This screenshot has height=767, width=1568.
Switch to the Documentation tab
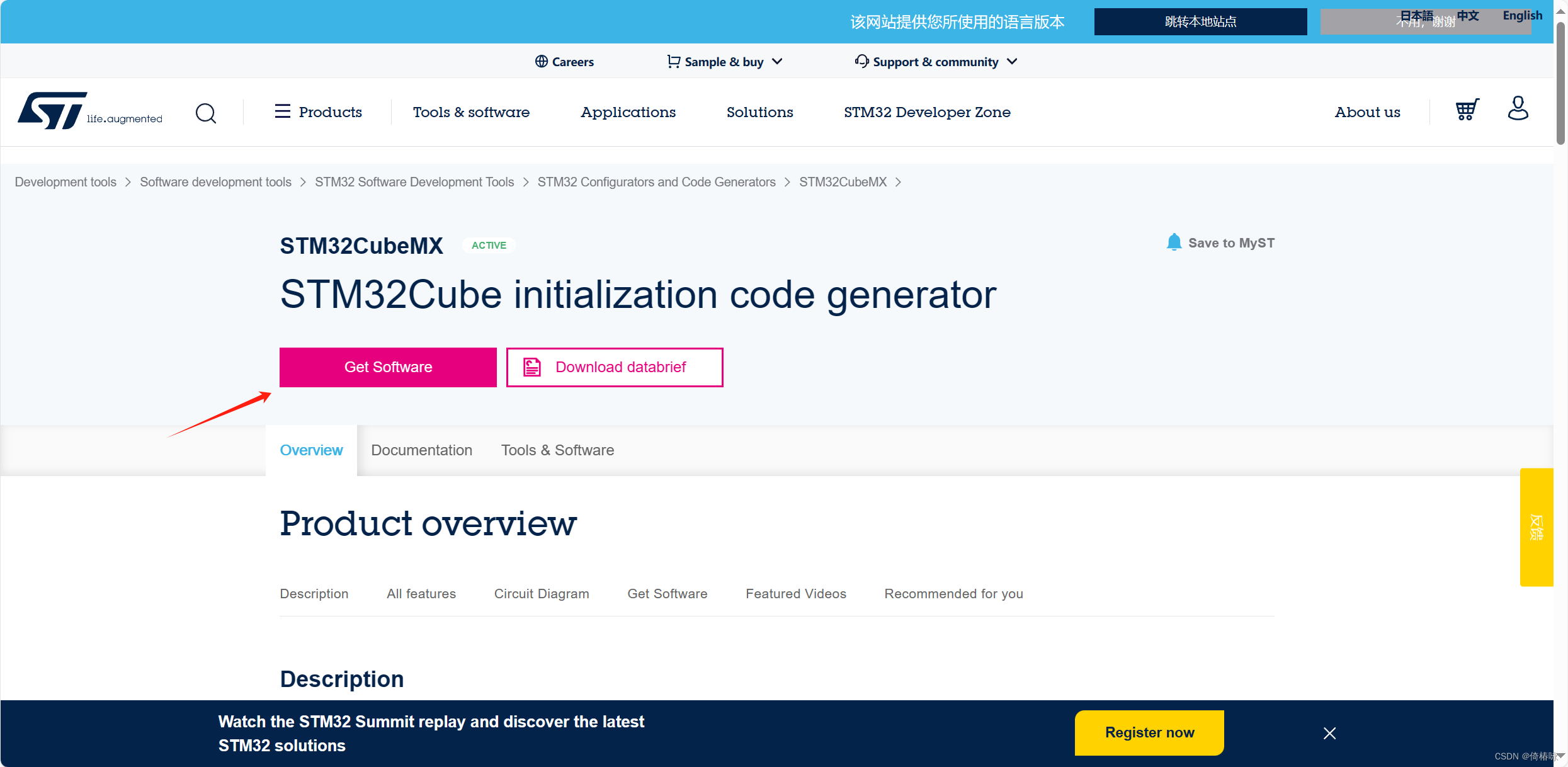(x=421, y=450)
